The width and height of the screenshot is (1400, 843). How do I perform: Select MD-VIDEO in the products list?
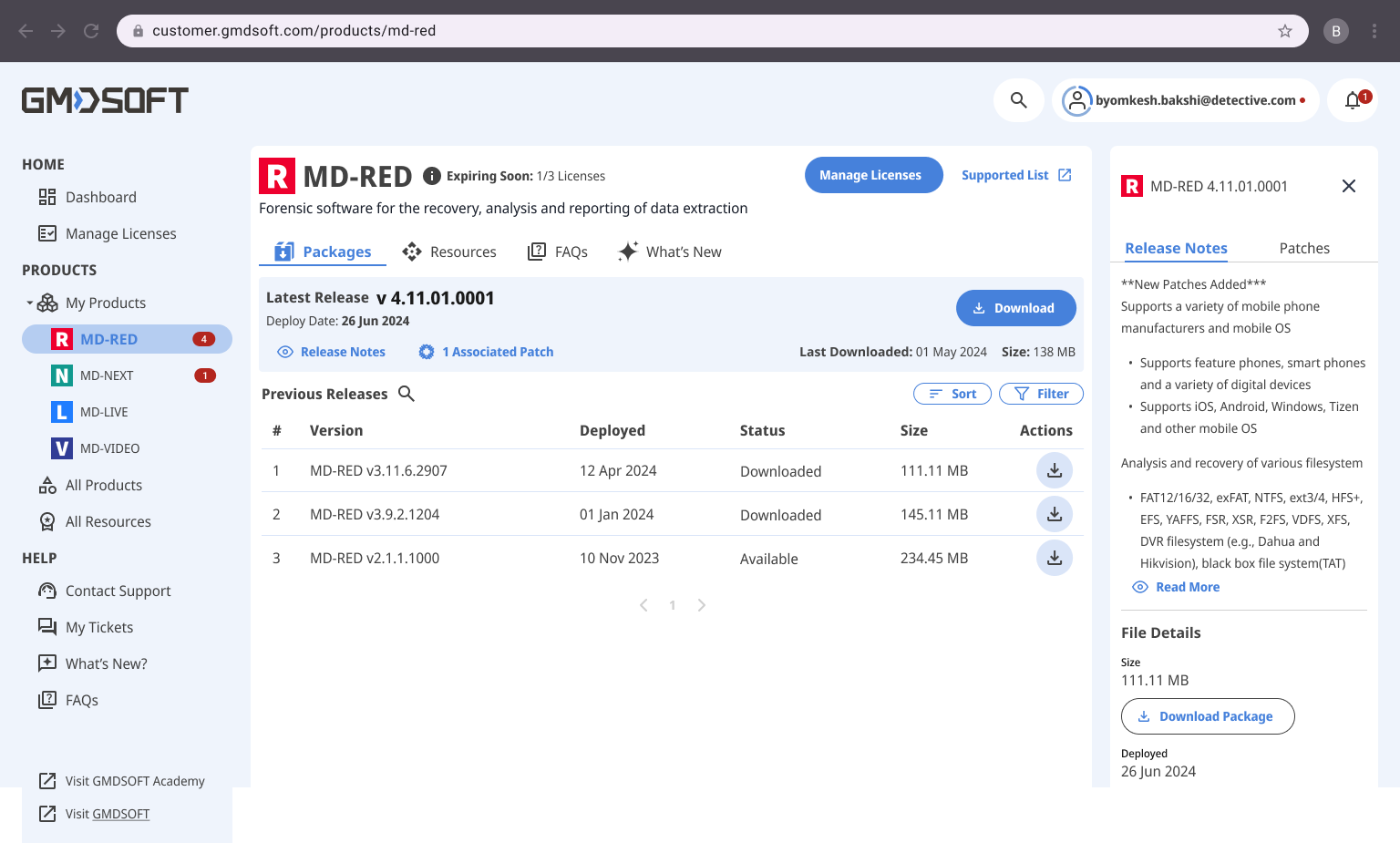pyautogui.click(x=96, y=448)
